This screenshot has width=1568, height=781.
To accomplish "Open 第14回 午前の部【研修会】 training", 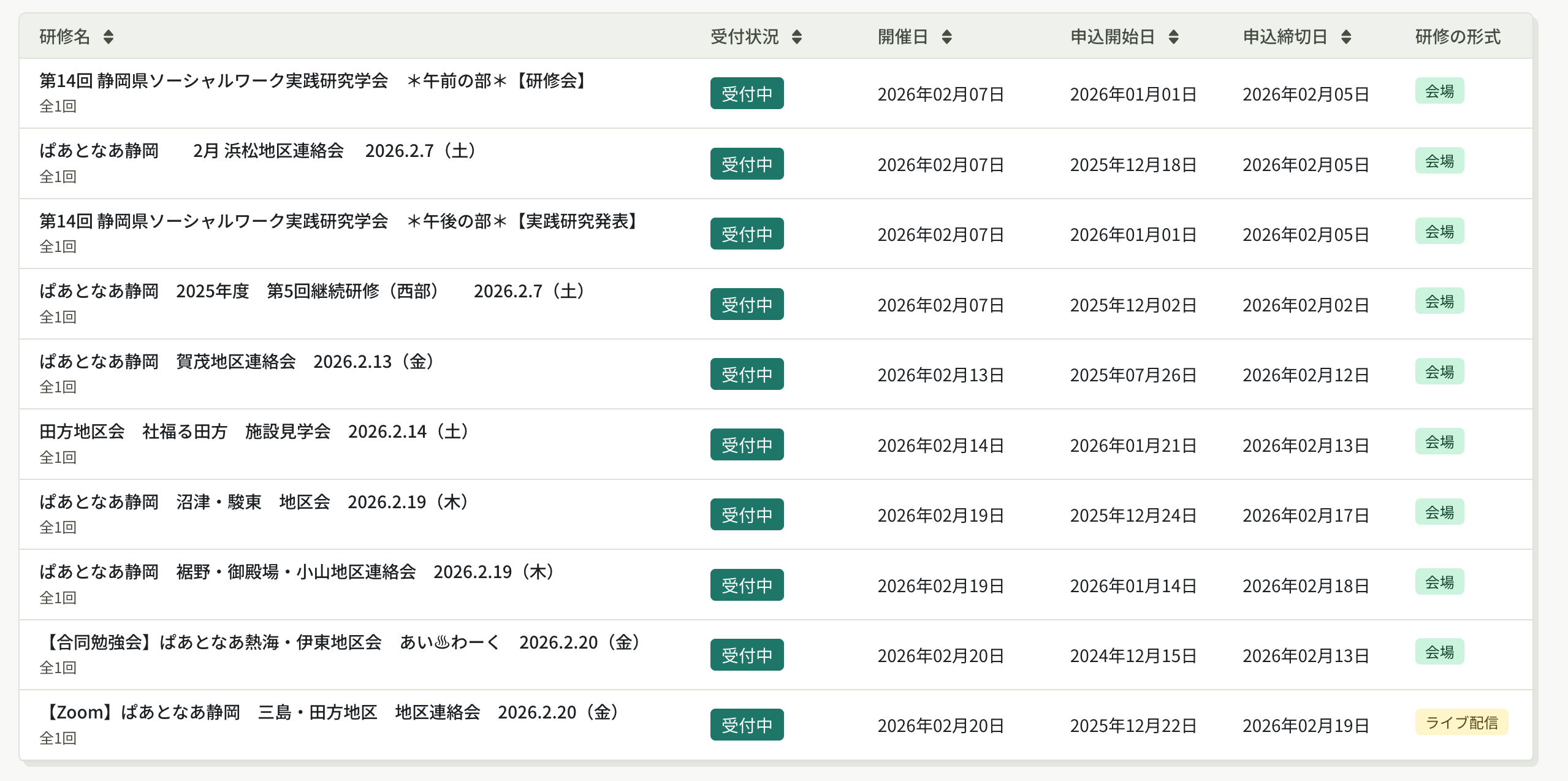I will click(x=313, y=81).
